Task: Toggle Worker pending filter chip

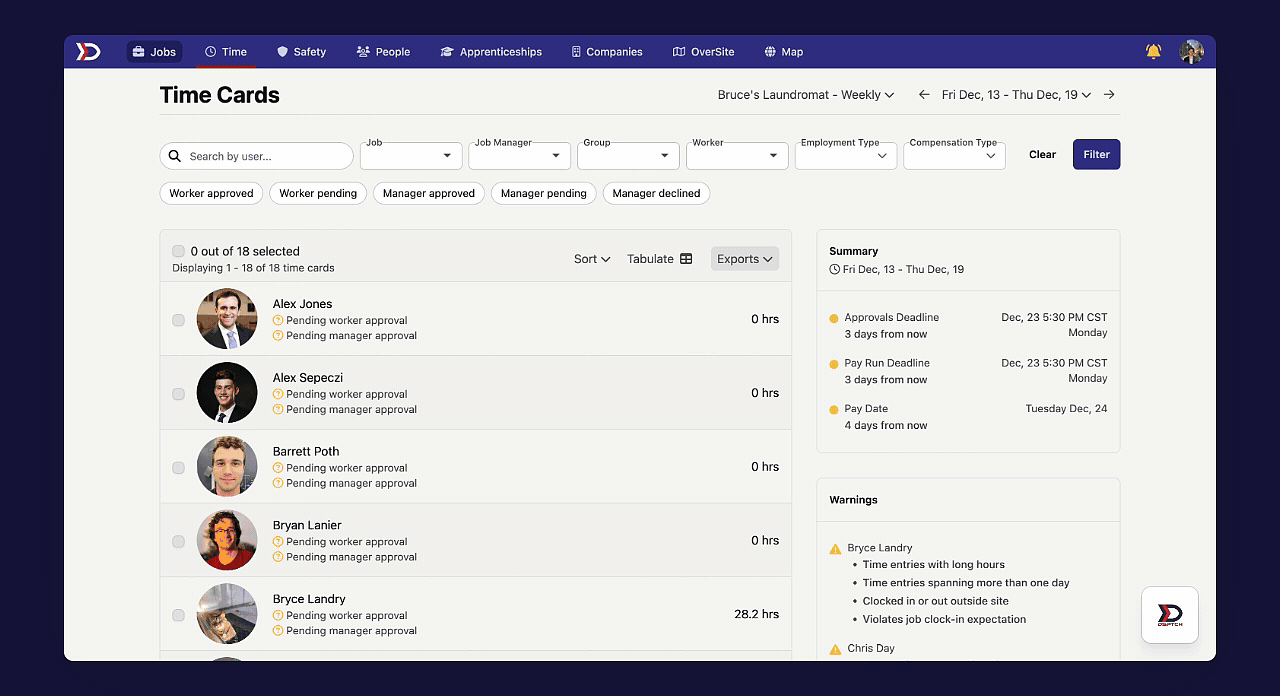Action: (318, 193)
